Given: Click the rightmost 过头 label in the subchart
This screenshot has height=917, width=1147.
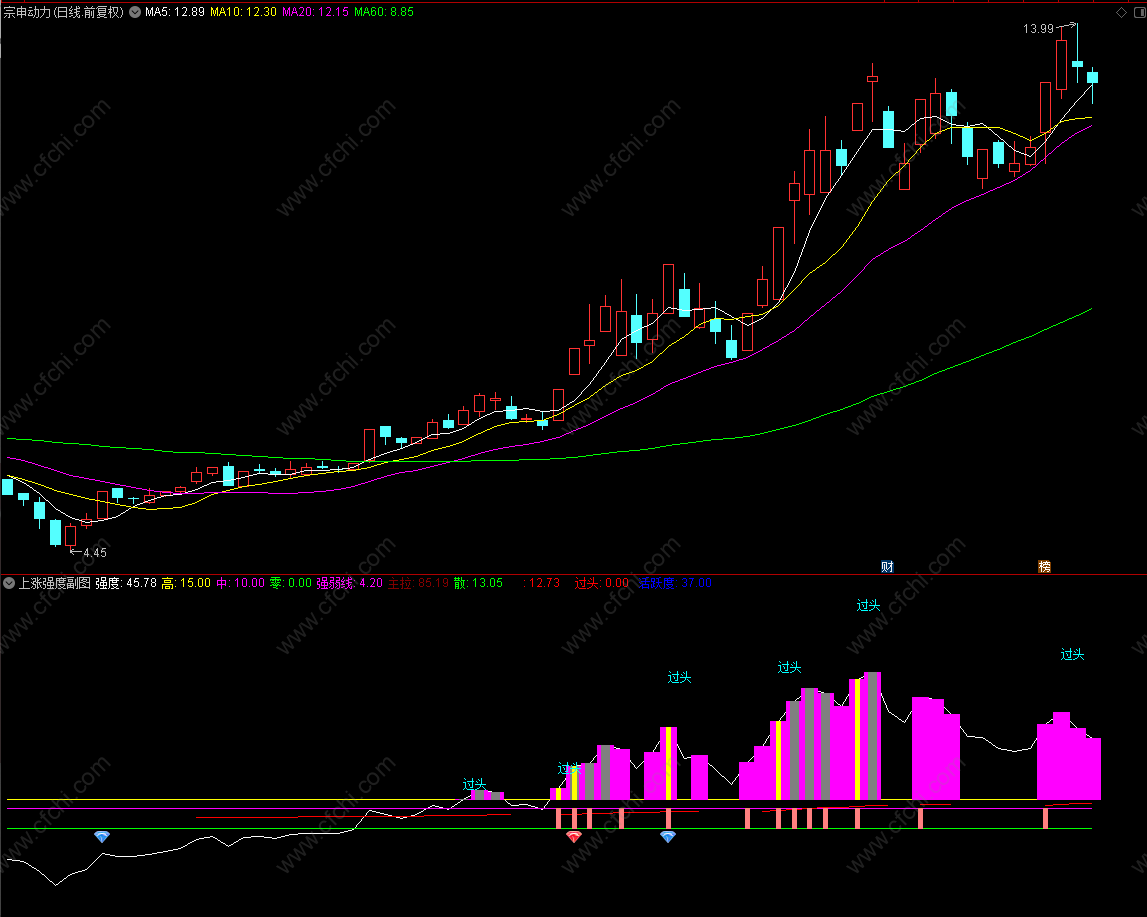Looking at the screenshot, I should tap(1072, 654).
